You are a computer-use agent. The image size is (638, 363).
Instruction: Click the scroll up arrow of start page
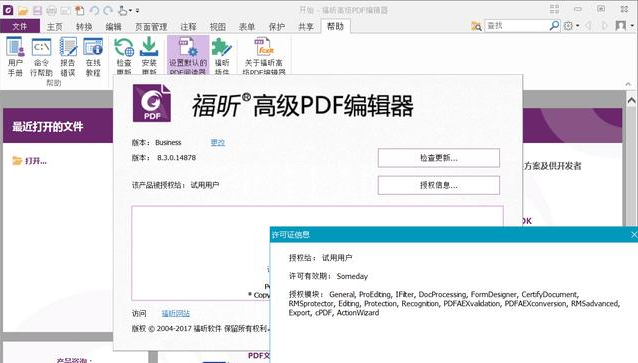tap(631, 100)
